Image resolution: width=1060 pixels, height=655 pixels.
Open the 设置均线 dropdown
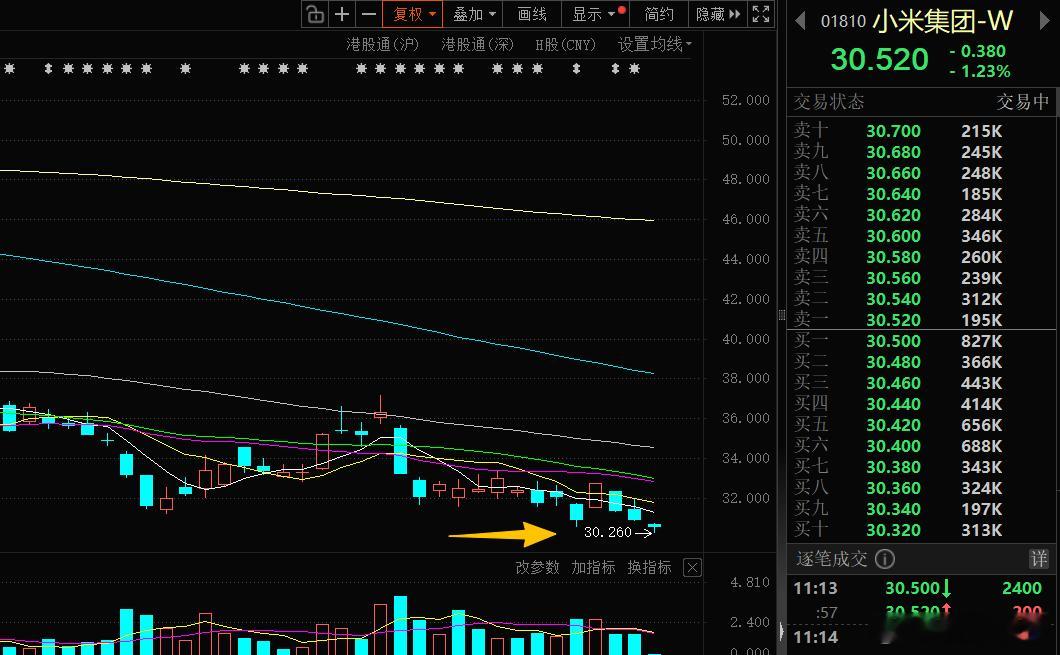click(x=654, y=45)
